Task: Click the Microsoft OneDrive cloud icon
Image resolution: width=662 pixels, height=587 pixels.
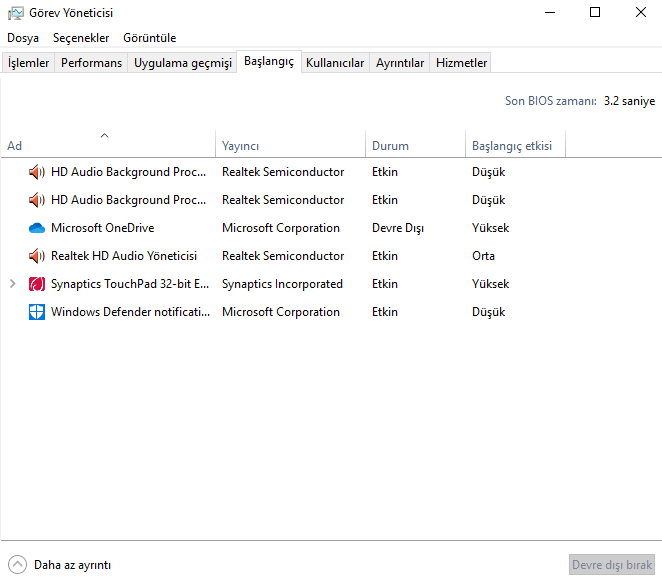Action: (37, 228)
